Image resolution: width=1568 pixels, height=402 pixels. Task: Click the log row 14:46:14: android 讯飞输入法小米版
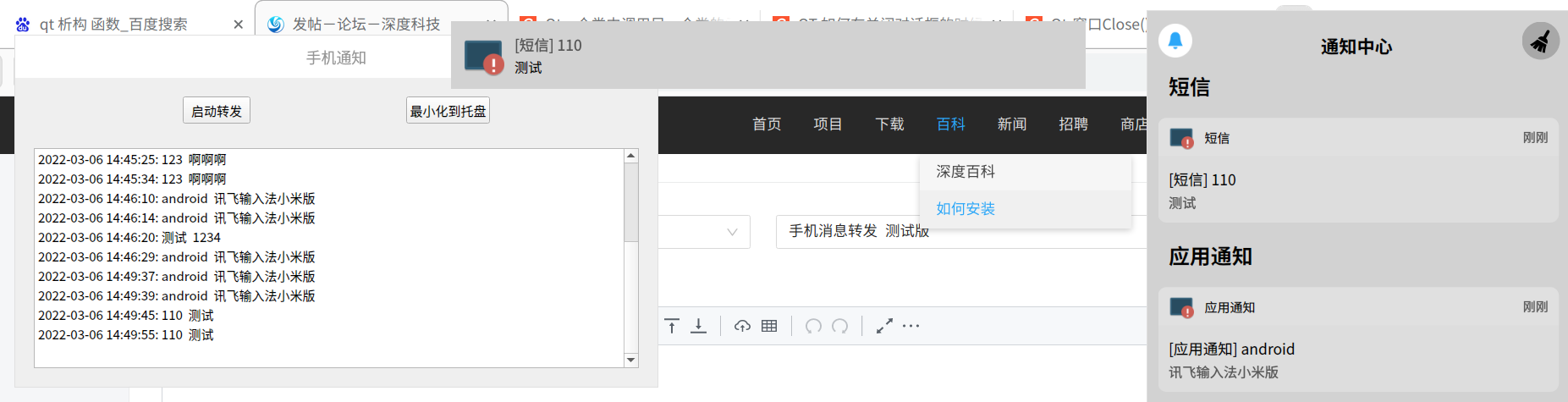pyautogui.click(x=176, y=218)
